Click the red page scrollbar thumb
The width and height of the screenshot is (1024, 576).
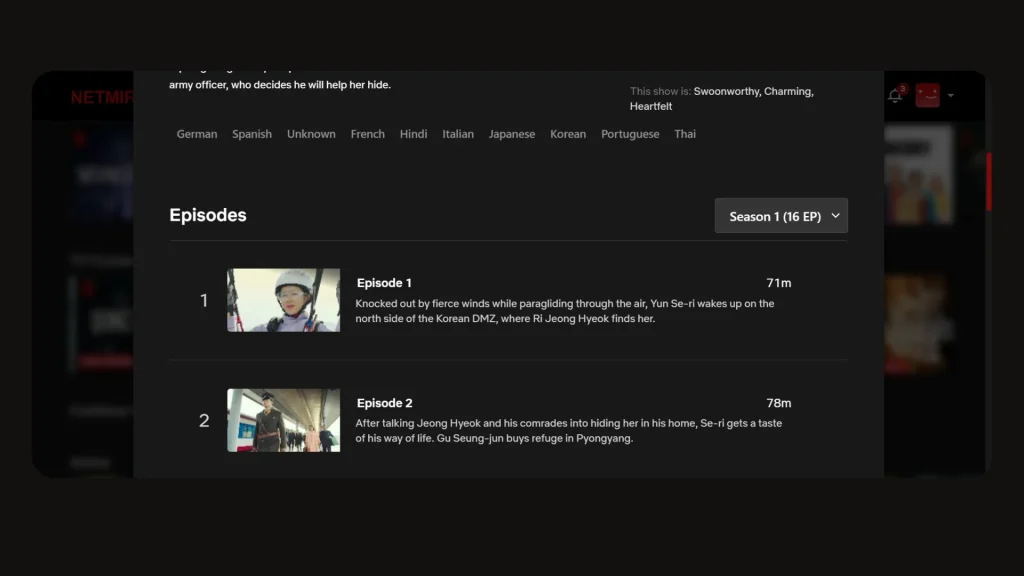[989, 180]
